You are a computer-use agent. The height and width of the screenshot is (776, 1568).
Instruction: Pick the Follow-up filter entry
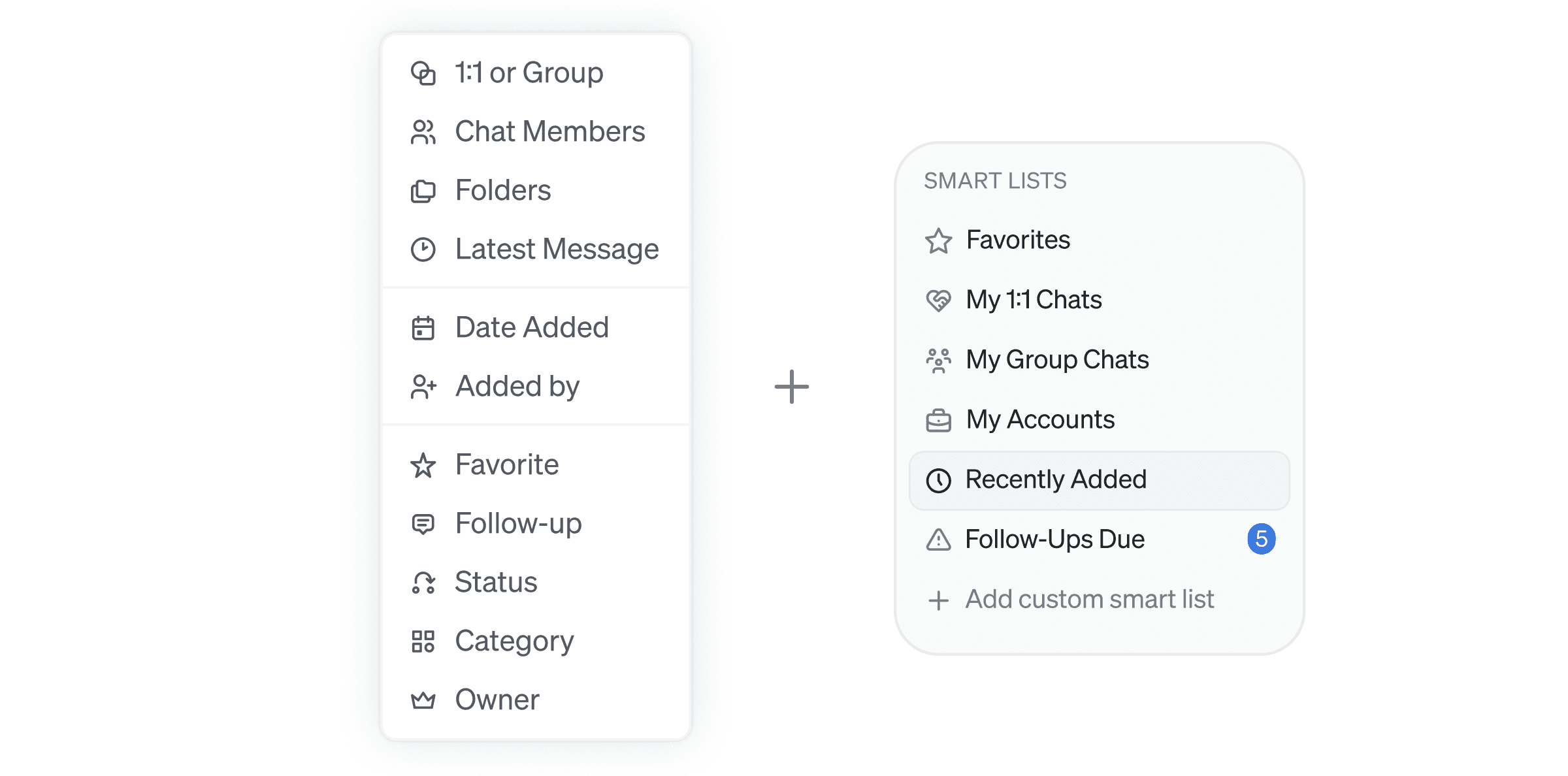(x=518, y=524)
